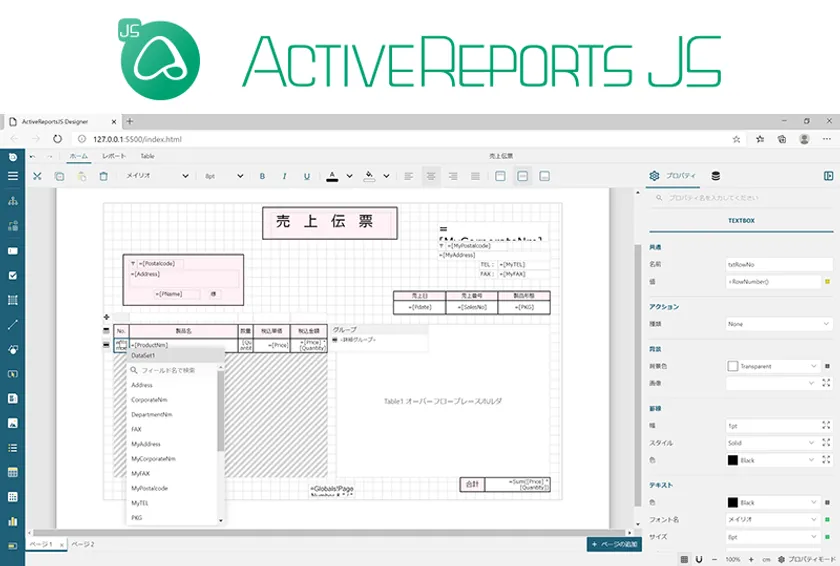Viewport: 840px width, 566px height.
Task: Toggle bold formatting
Action: (x=263, y=176)
